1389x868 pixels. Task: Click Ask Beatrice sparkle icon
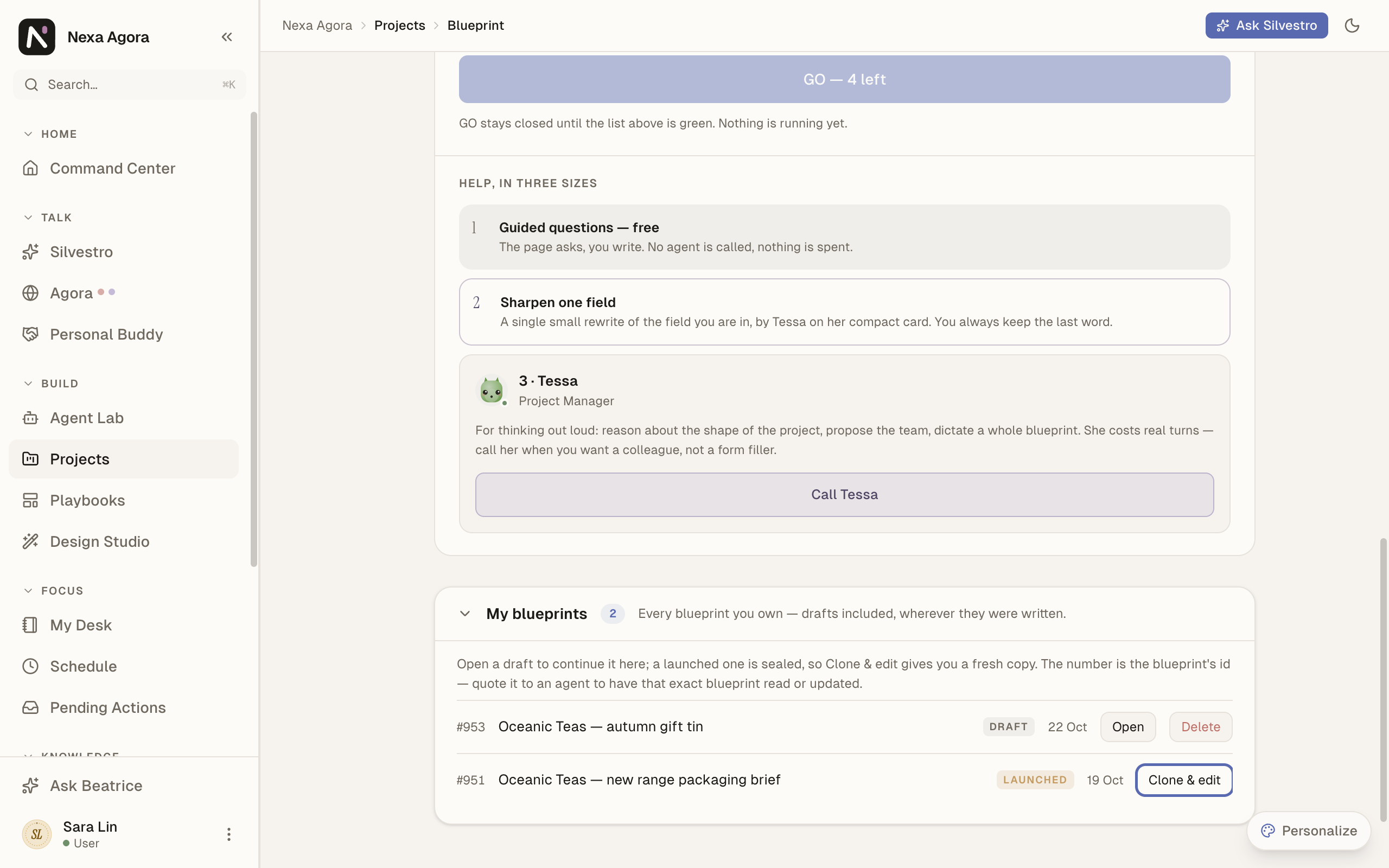point(30,786)
